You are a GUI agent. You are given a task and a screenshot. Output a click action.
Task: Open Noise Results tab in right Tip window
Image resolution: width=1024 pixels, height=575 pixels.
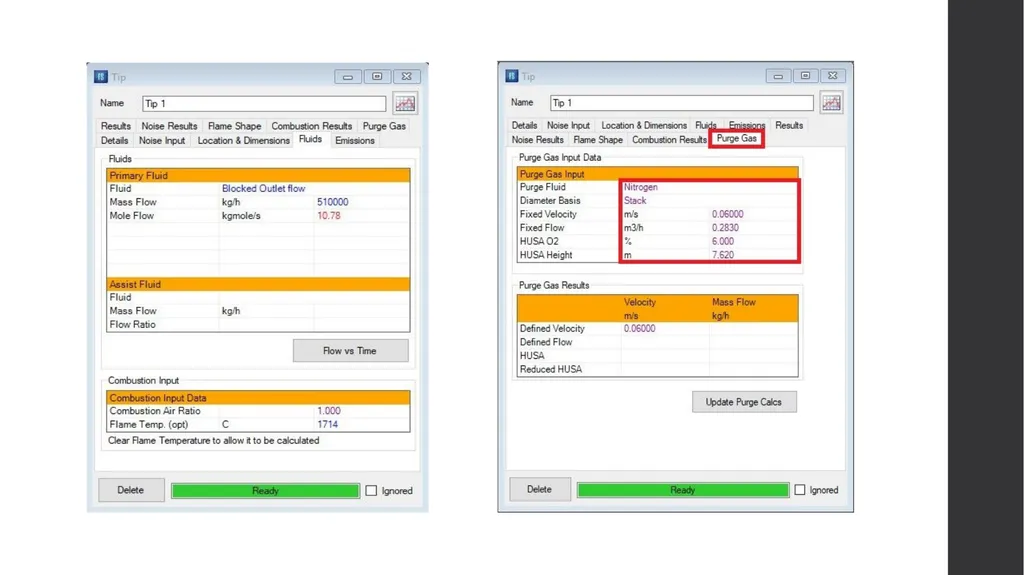pyautogui.click(x=537, y=140)
